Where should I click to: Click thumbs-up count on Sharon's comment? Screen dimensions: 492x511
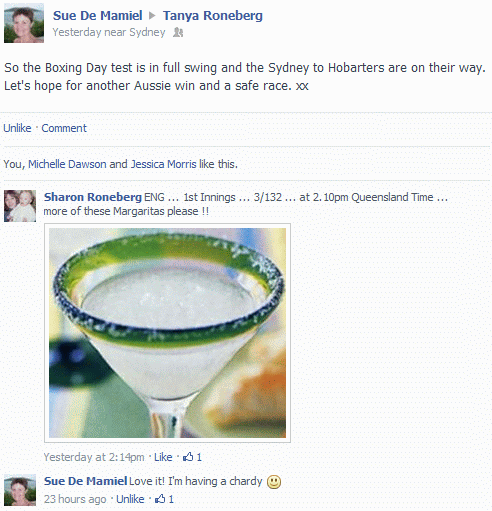(x=192, y=457)
